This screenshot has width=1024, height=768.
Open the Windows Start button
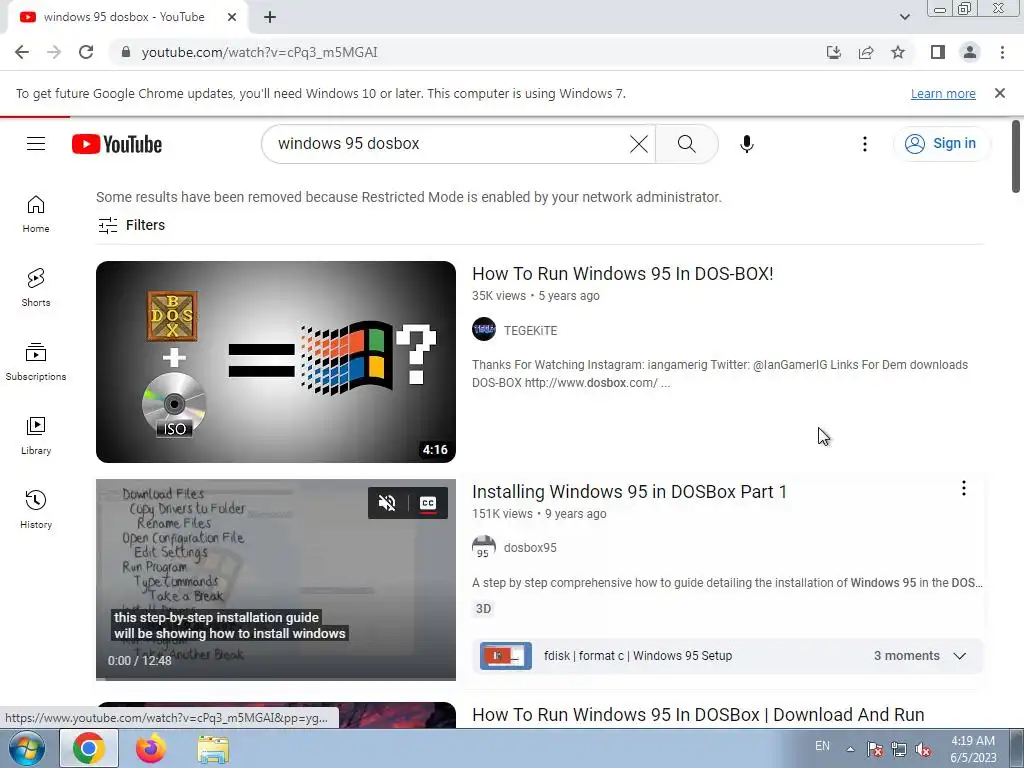pos(26,748)
